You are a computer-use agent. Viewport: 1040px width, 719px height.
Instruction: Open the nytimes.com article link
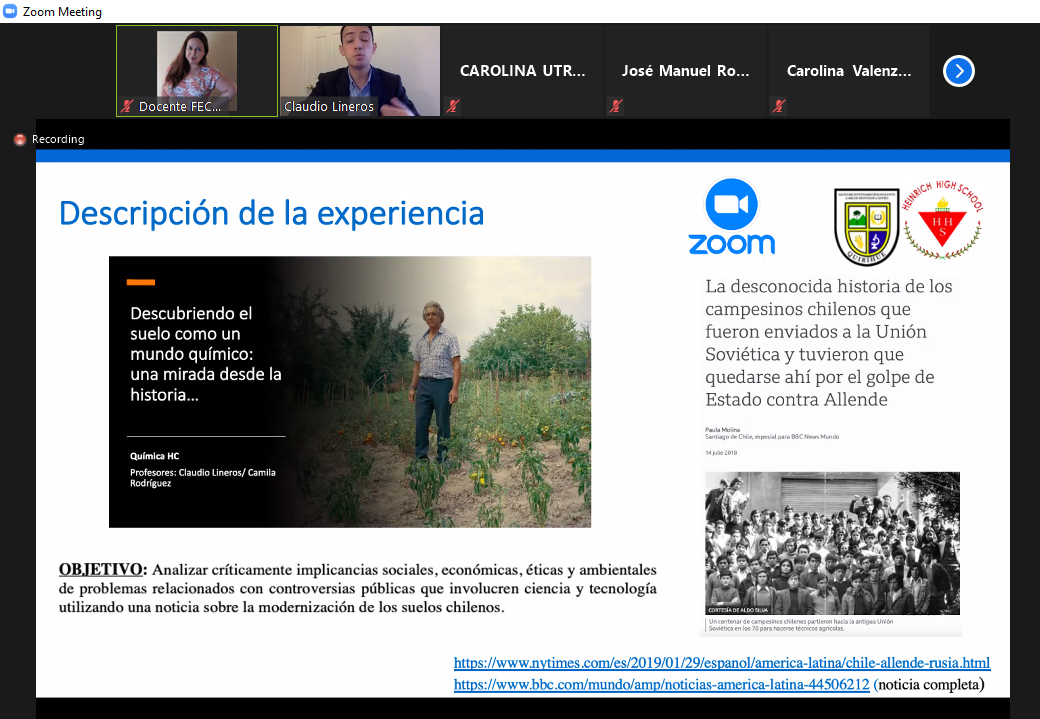point(721,663)
